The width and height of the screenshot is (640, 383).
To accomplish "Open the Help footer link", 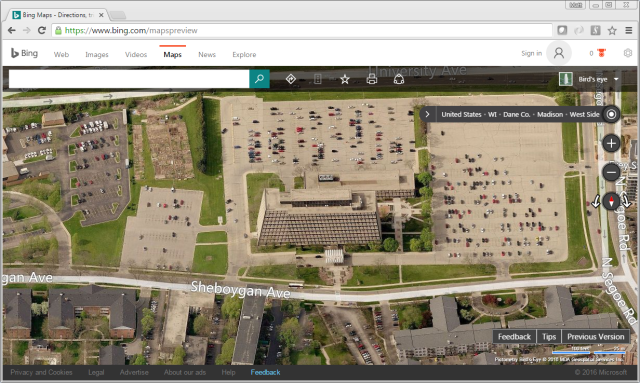I will (x=228, y=372).
